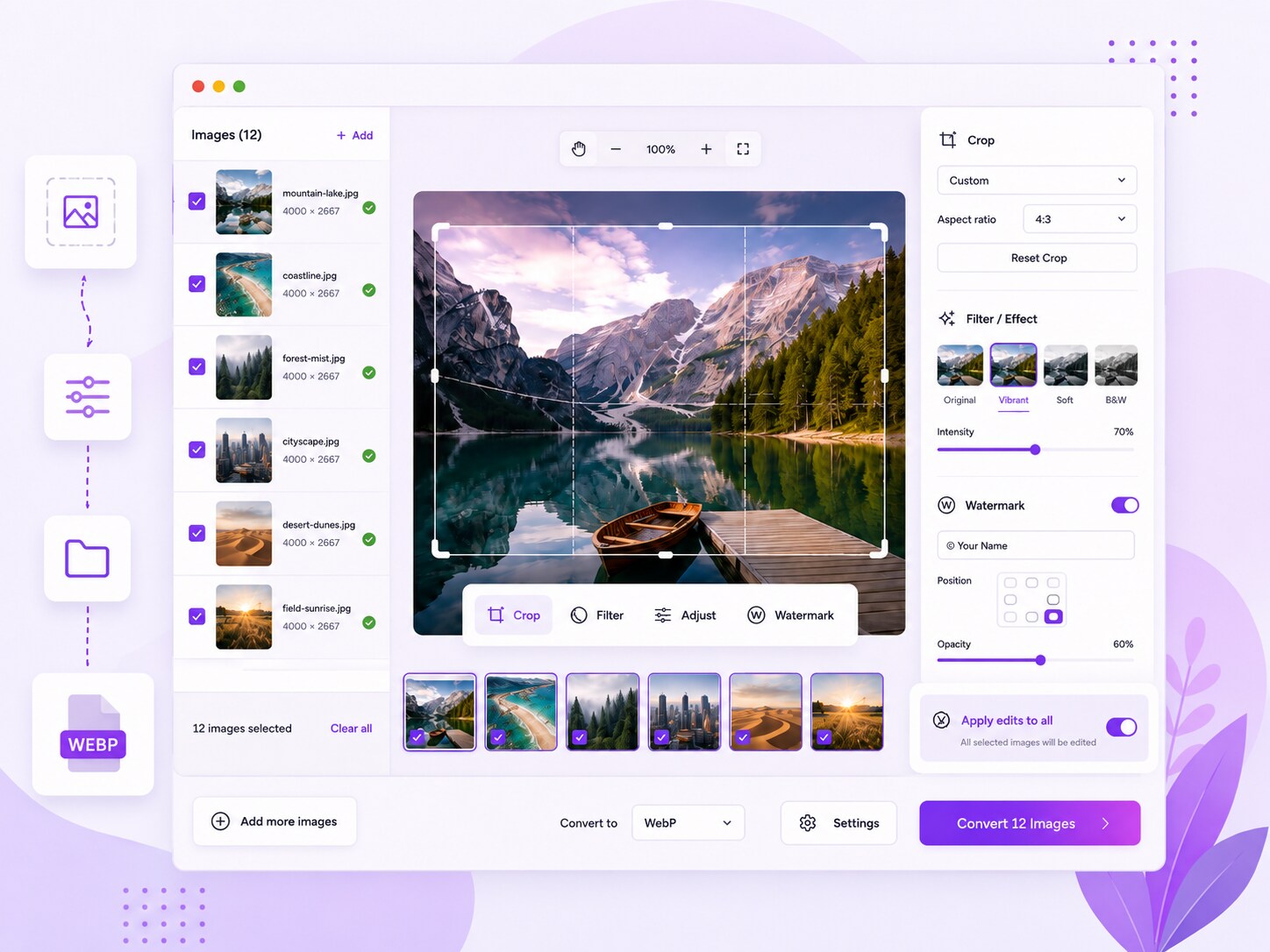This screenshot has width=1270, height=952.
Task: Open the Watermark tool tab
Action: point(791,615)
